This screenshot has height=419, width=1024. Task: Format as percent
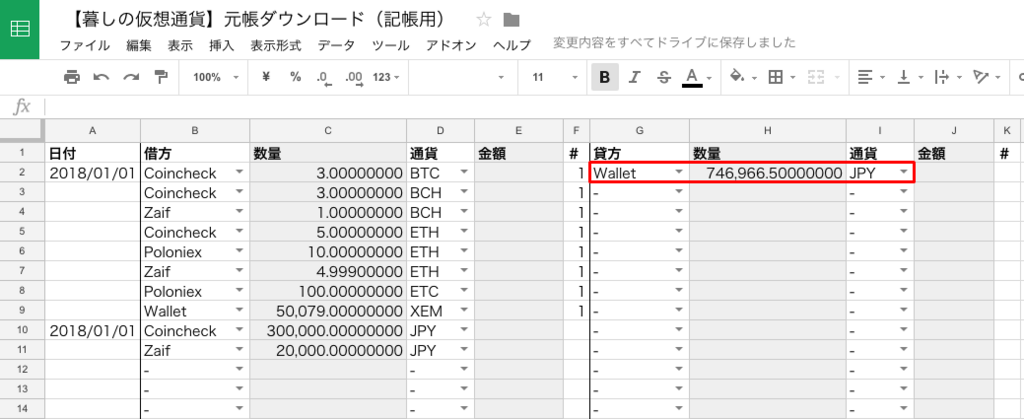pos(295,77)
